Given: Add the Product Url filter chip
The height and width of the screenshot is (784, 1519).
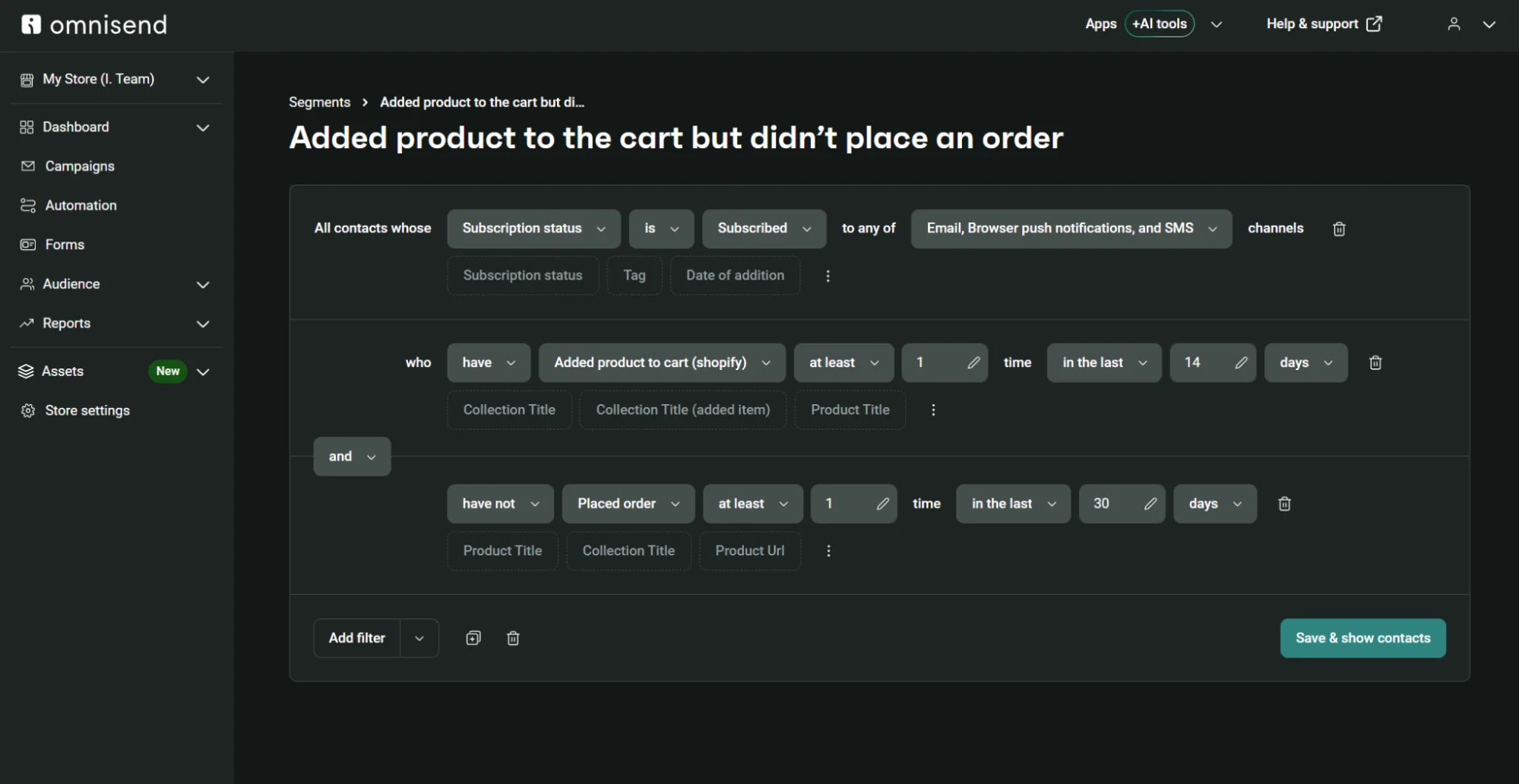Looking at the screenshot, I should click(x=750, y=551).
